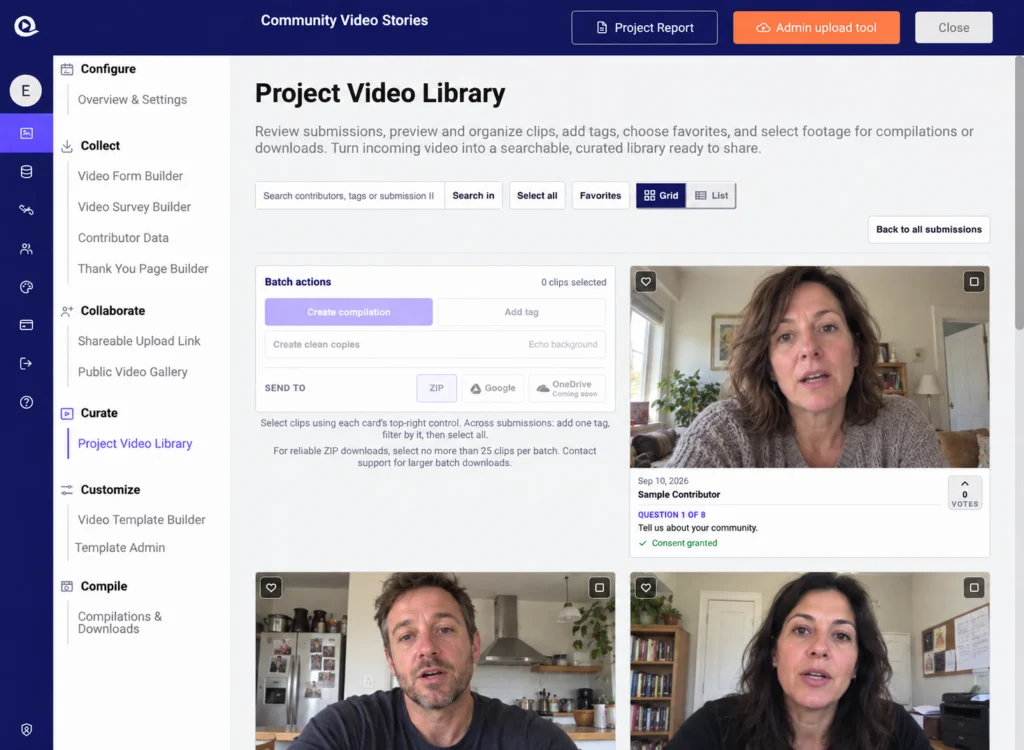Click the Compile section icon
Image resolution: width=1024 pixels, height=750 pixels.
click(67, 586)
